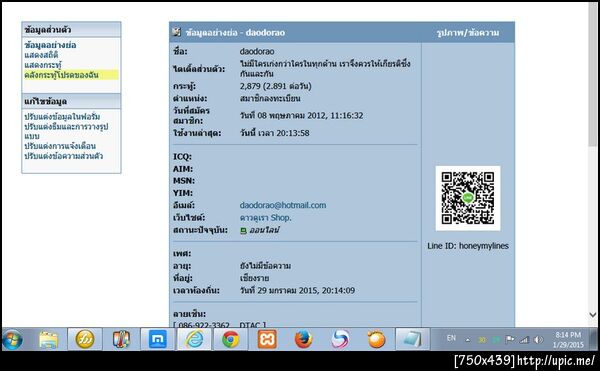Open the daodorao@hotmail.com email link
The image size is (600, 371).
[x=283, y=205]
